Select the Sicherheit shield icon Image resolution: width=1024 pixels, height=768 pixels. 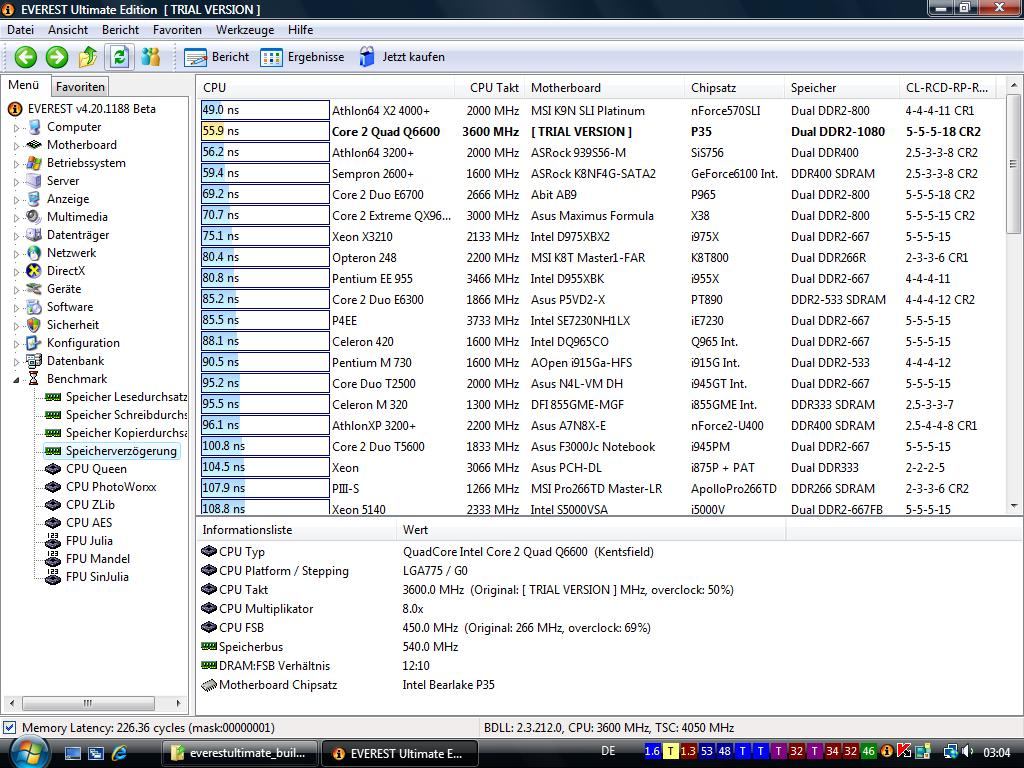click(34, 325)
